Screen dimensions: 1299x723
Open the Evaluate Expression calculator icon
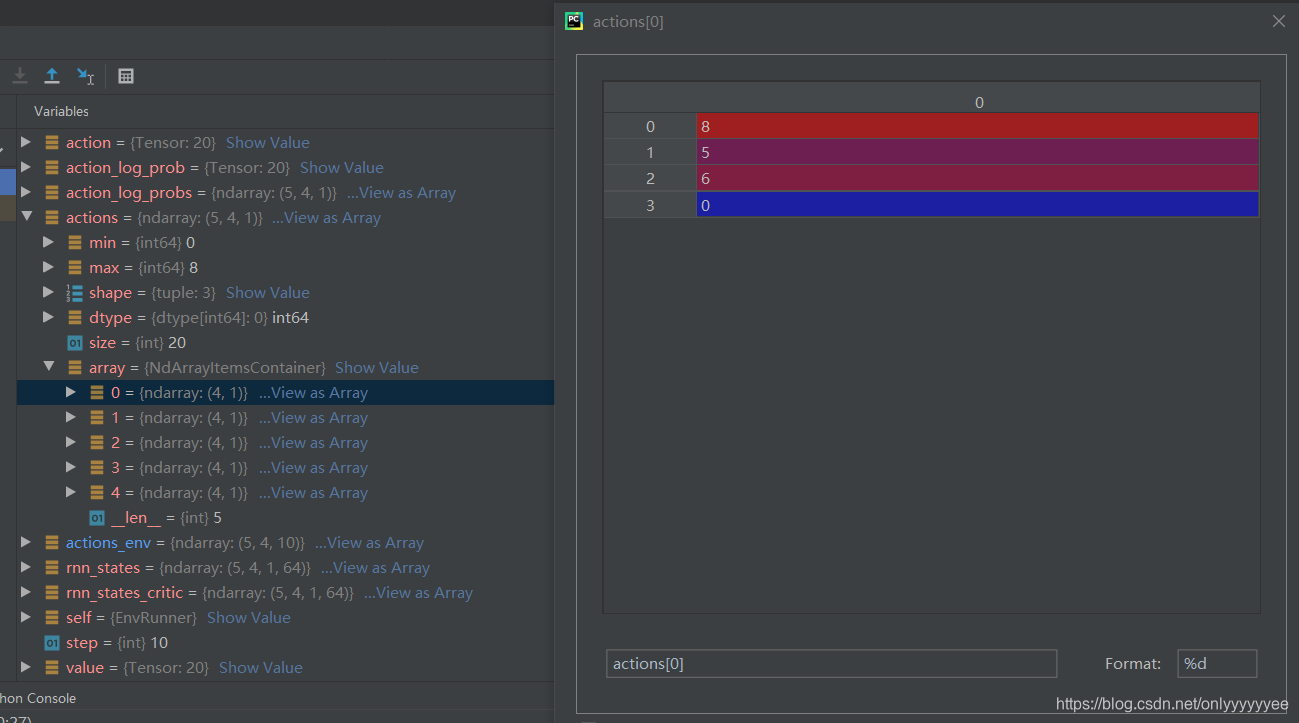(x=126, y=76)
